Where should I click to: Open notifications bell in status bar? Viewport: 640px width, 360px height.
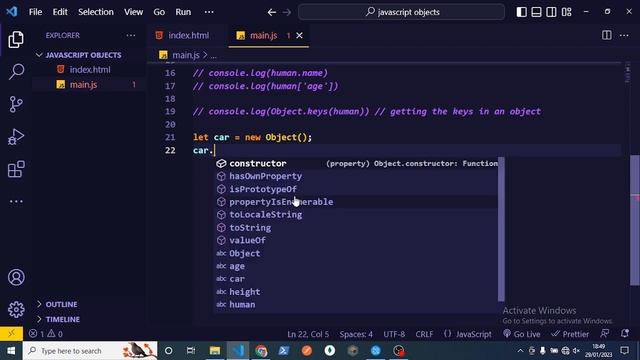coord(624,333)
